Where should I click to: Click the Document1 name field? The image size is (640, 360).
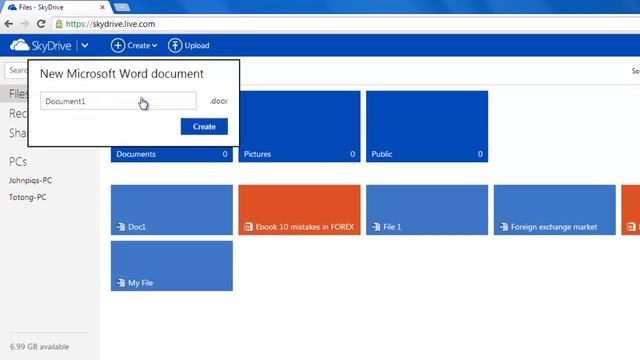(x=118, y=101)
